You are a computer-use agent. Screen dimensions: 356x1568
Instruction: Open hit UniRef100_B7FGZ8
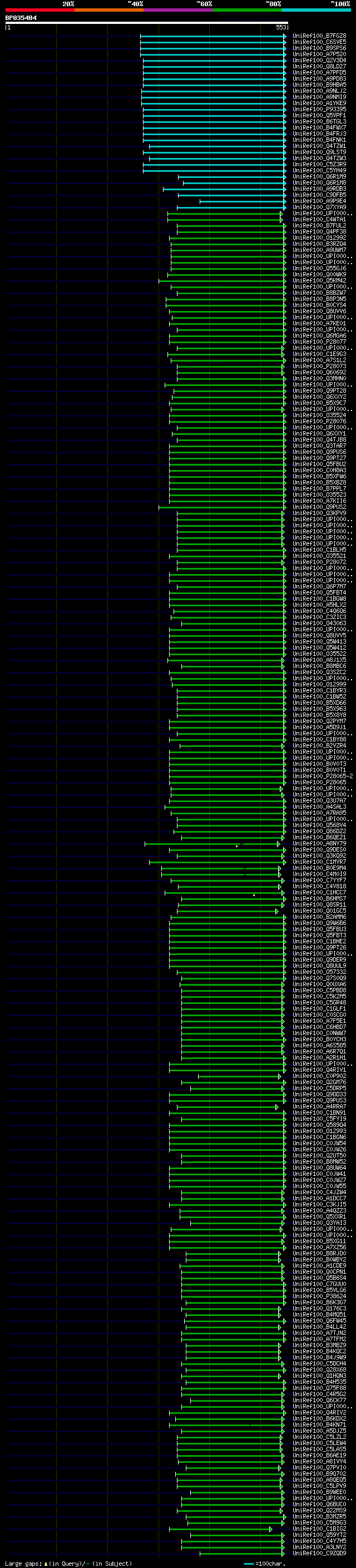click(319, 36)
